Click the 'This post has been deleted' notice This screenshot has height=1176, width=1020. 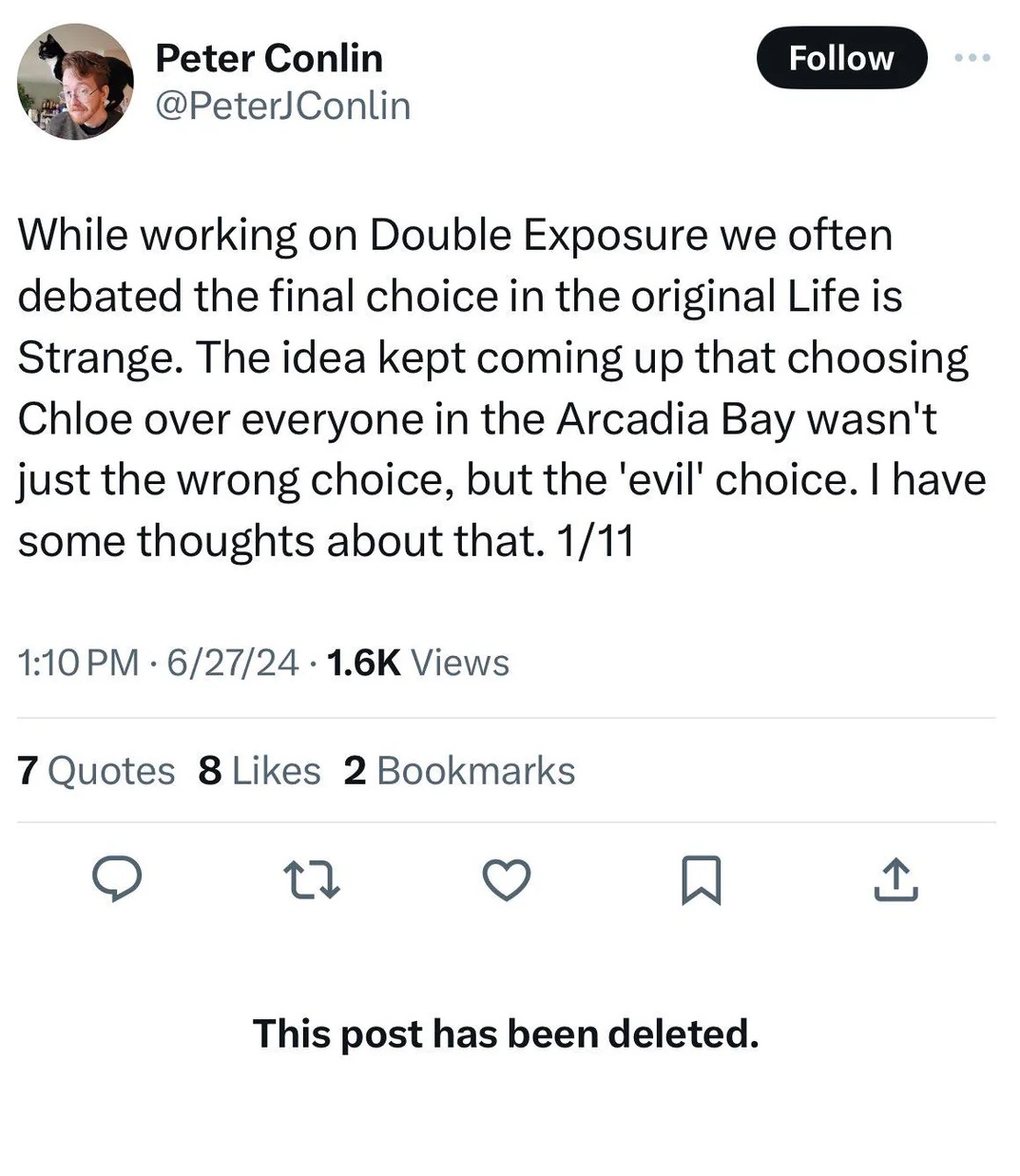coord(506,1034)
